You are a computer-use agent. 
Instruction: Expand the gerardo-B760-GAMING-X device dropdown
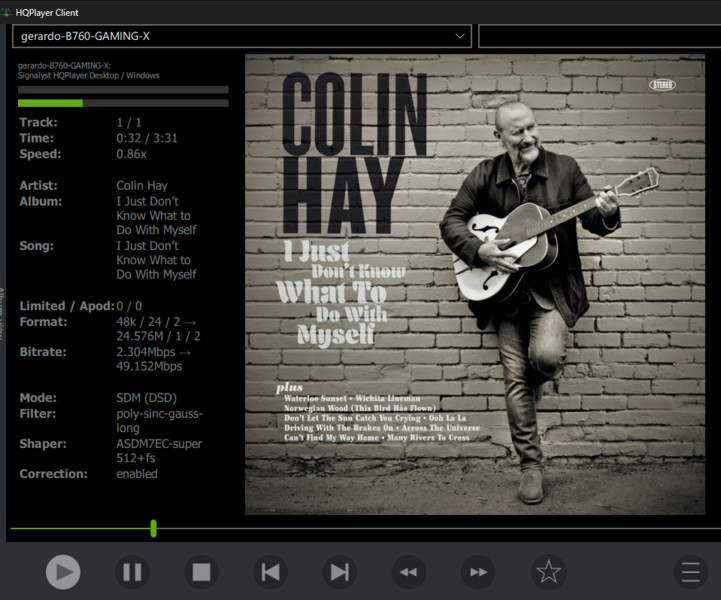coord(242,36)
